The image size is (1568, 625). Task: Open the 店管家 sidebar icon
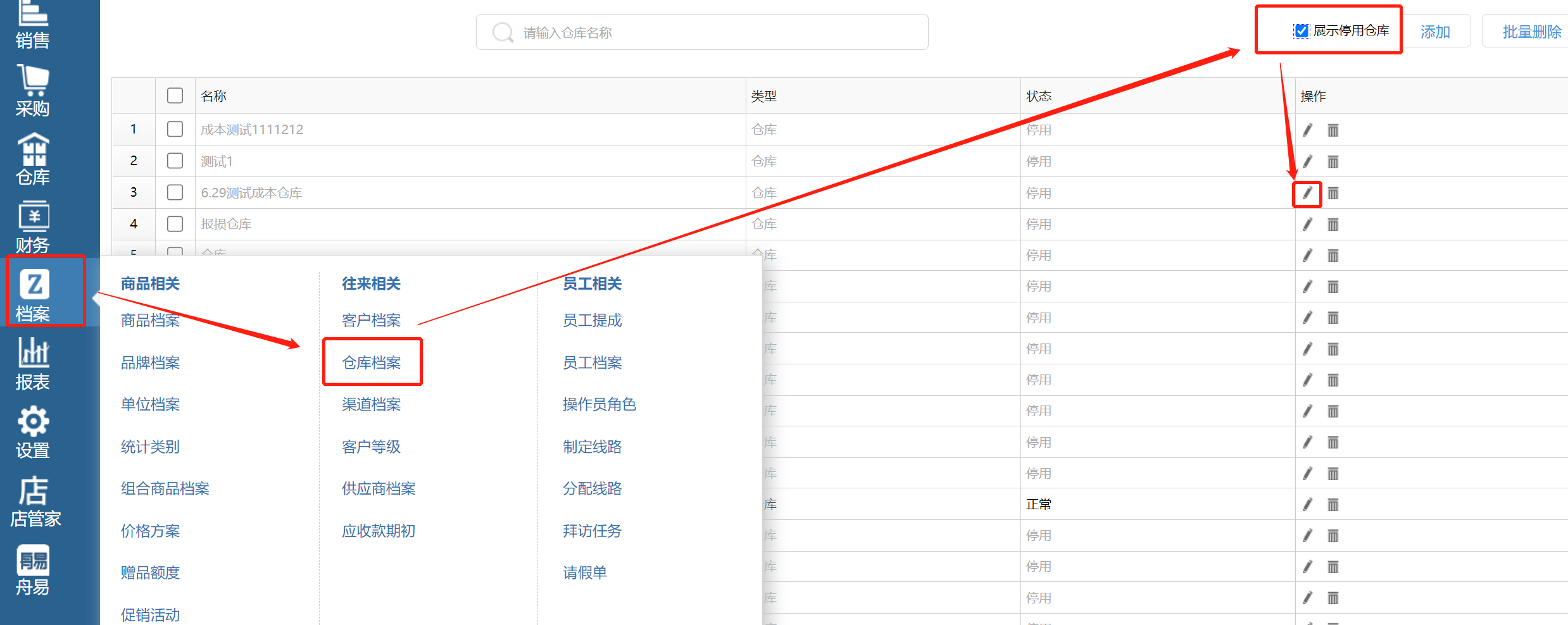point(34,502)
